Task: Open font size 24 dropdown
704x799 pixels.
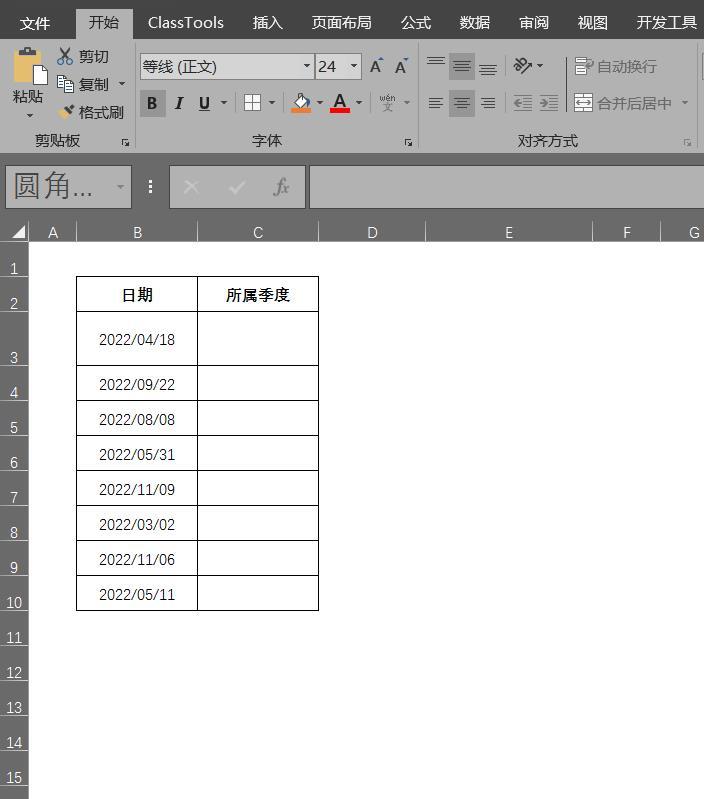Action: point(354,66)
